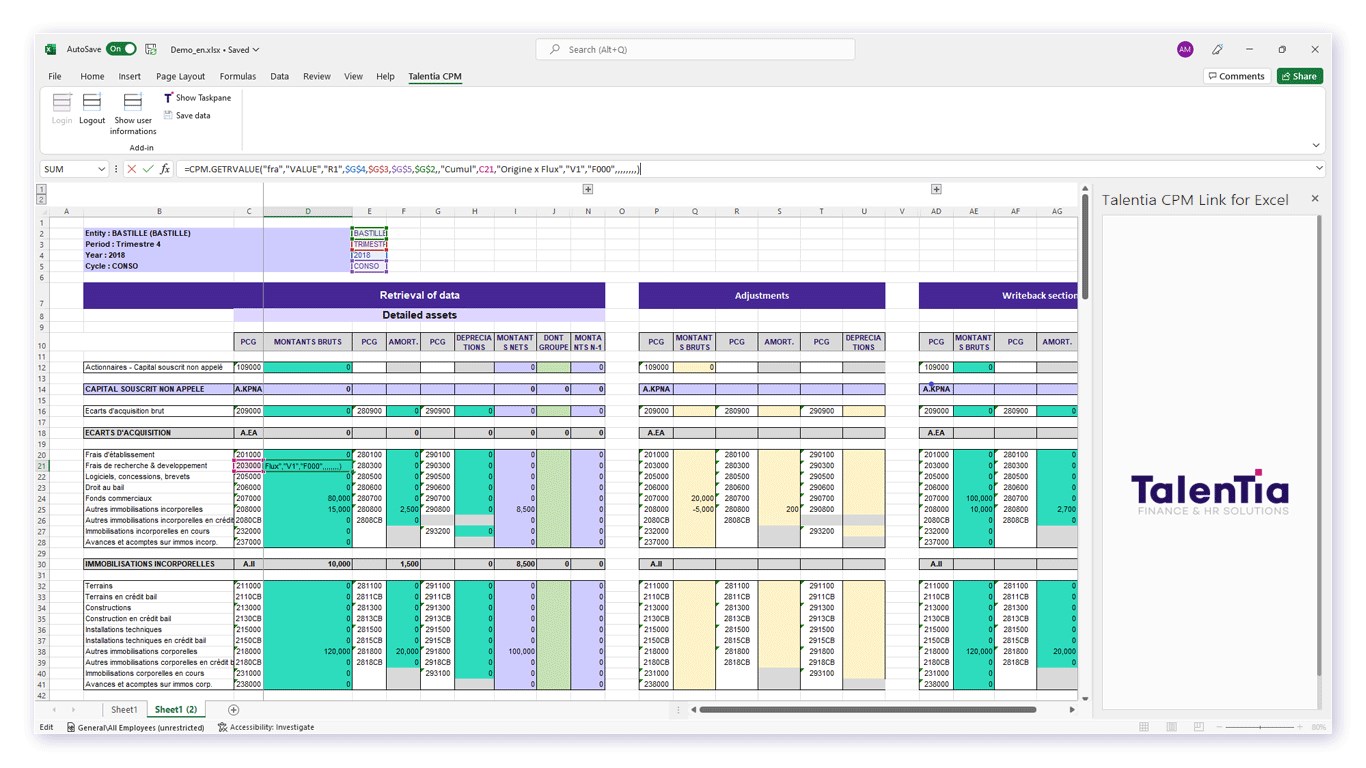Click the Select All corner of the grid
This screenshot has width=1366, height=768.
41,211
